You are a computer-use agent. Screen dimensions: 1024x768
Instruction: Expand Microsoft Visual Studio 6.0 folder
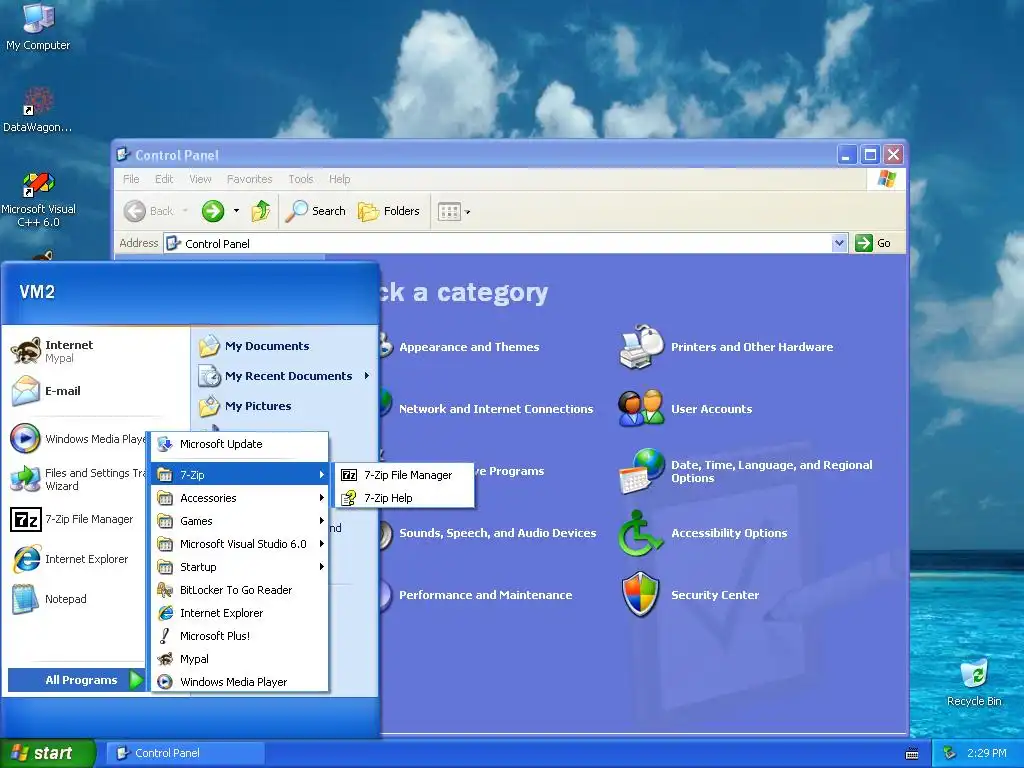[240, 543]
